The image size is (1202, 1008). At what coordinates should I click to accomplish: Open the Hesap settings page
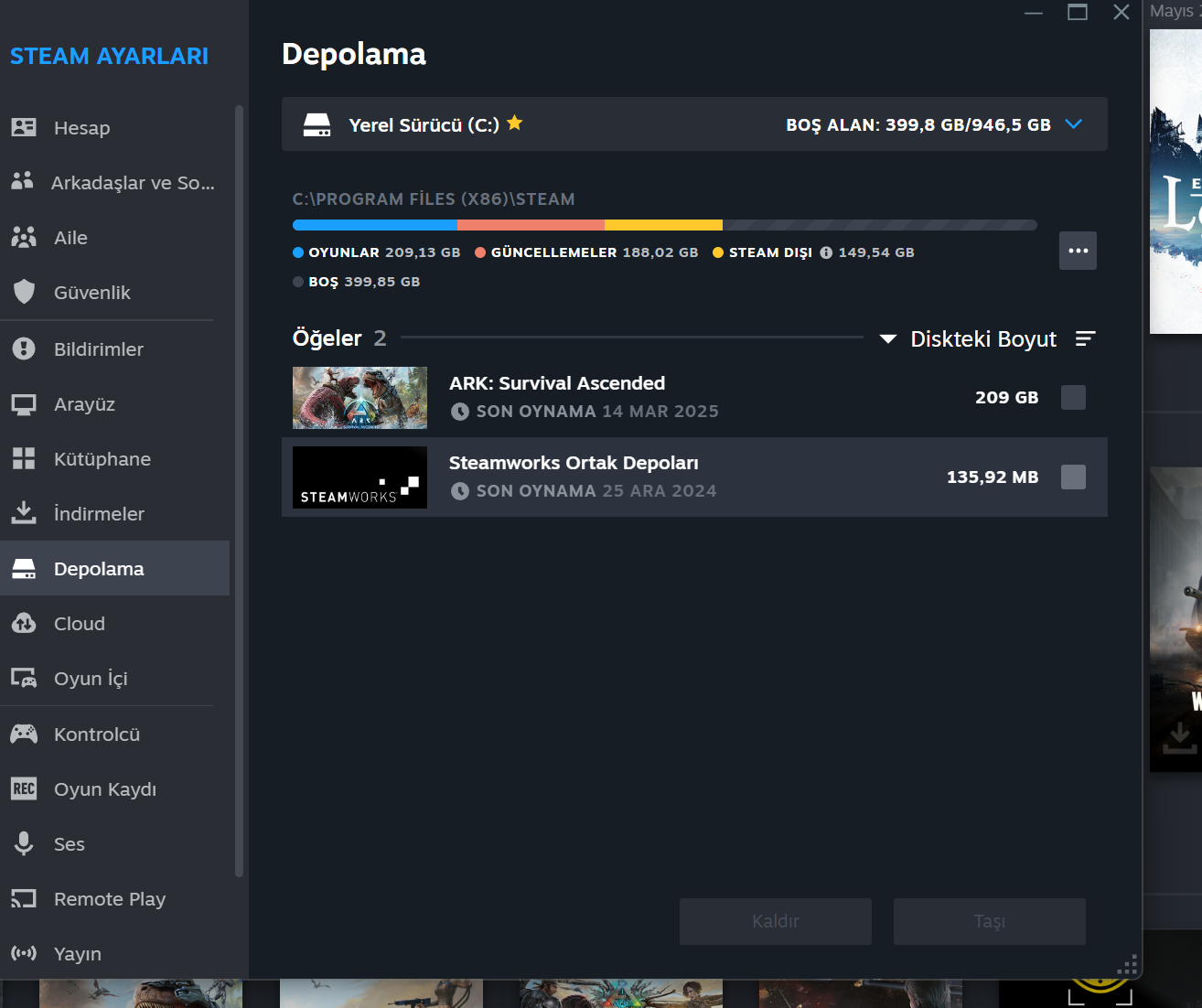[x=115, y=128]
